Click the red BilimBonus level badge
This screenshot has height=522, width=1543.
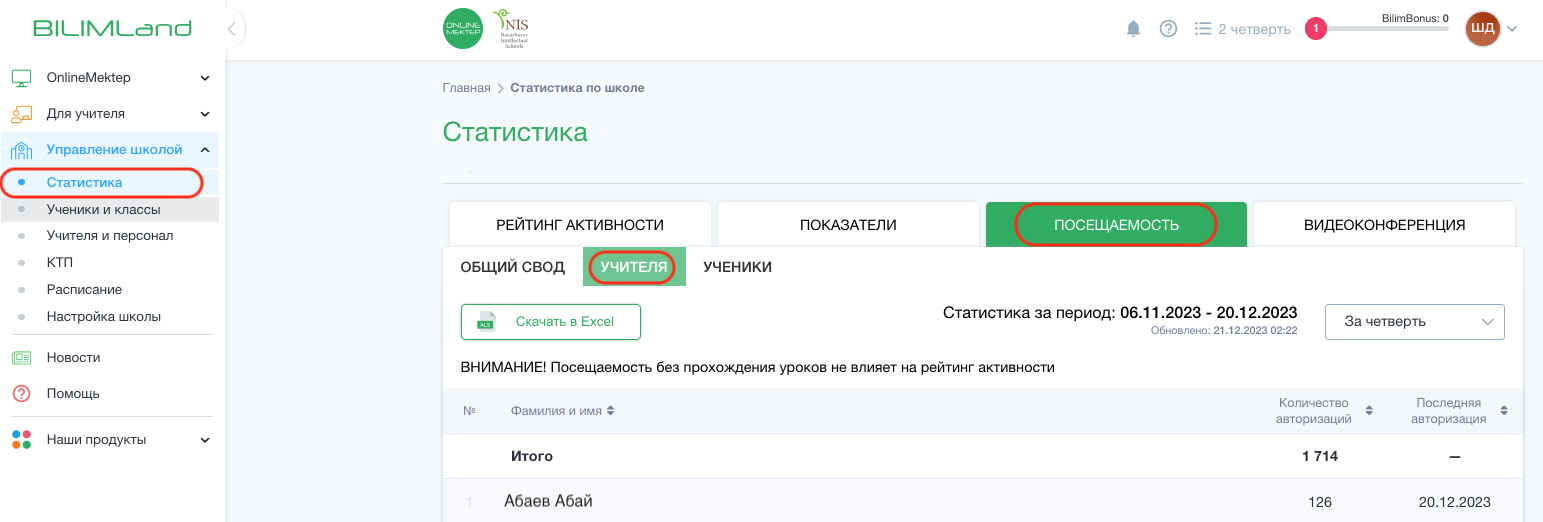coord(1316,29)
